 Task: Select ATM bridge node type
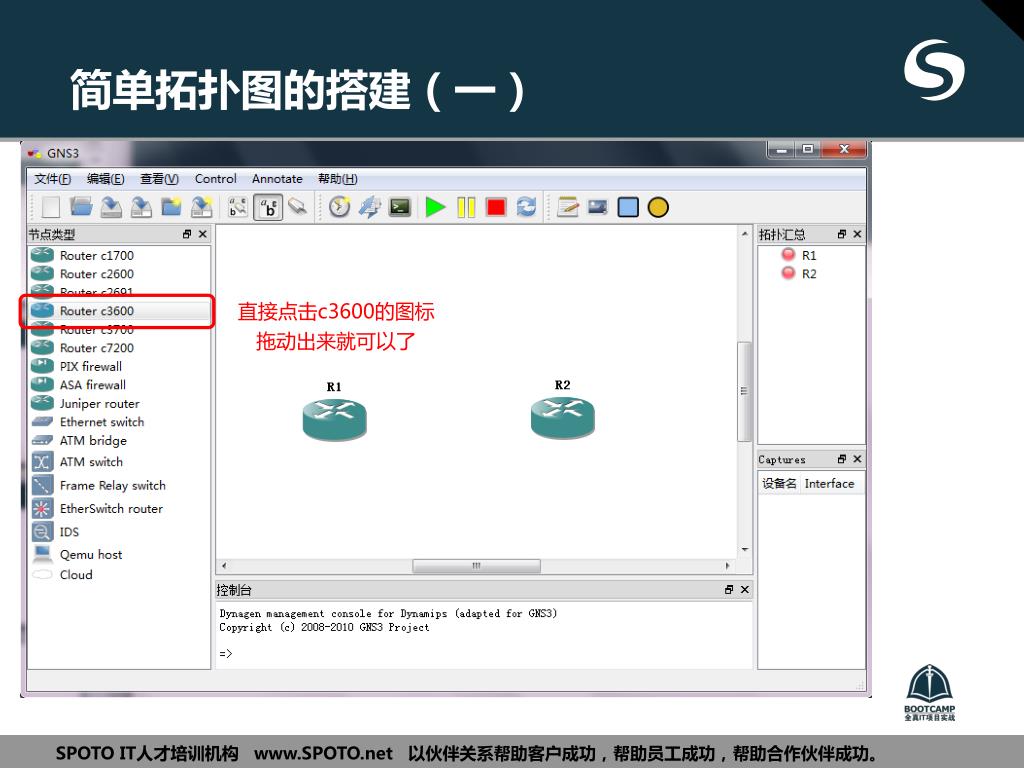point(119,440)
